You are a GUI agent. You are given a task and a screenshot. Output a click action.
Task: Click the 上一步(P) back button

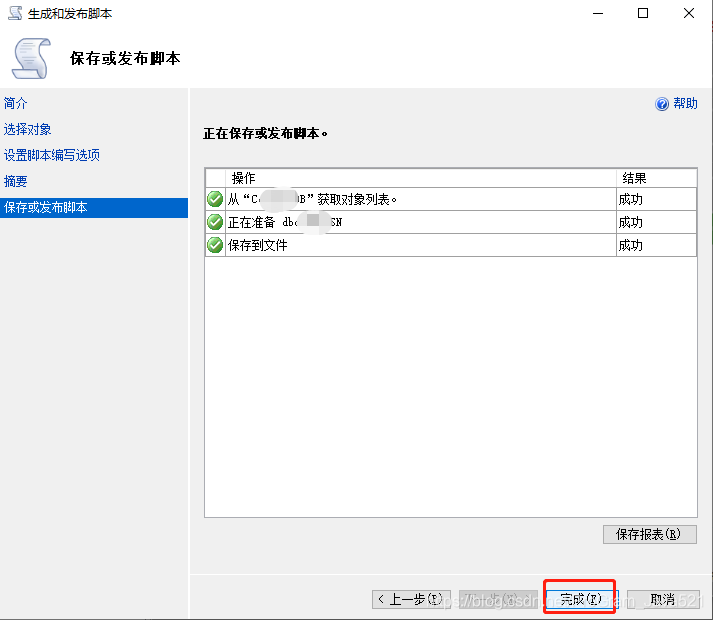tap(411, 599)
